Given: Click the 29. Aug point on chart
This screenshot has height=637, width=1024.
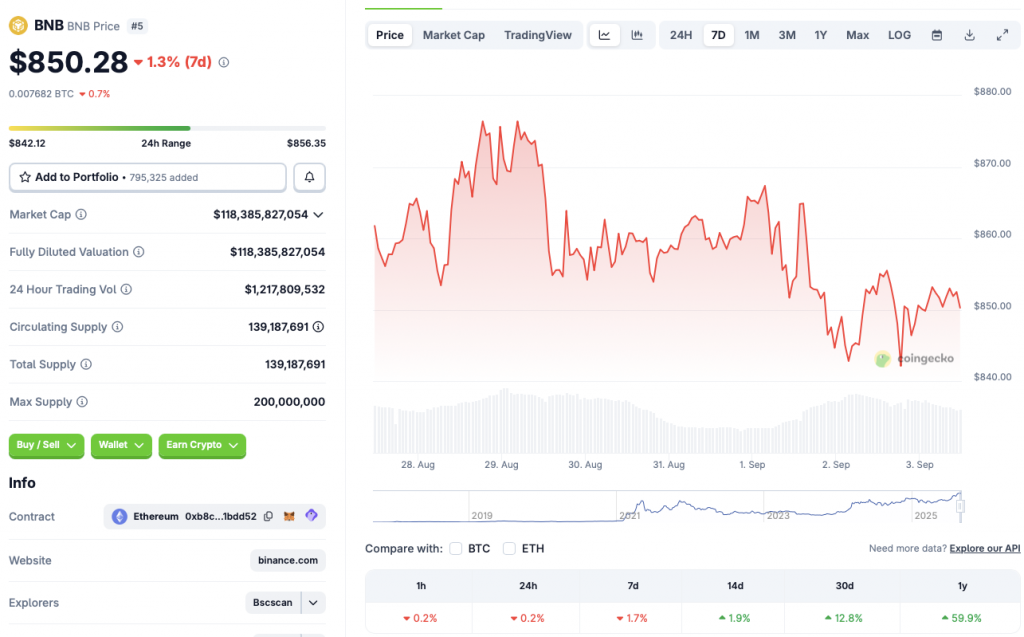Looking at the screenshot, I should pos(501,465).
